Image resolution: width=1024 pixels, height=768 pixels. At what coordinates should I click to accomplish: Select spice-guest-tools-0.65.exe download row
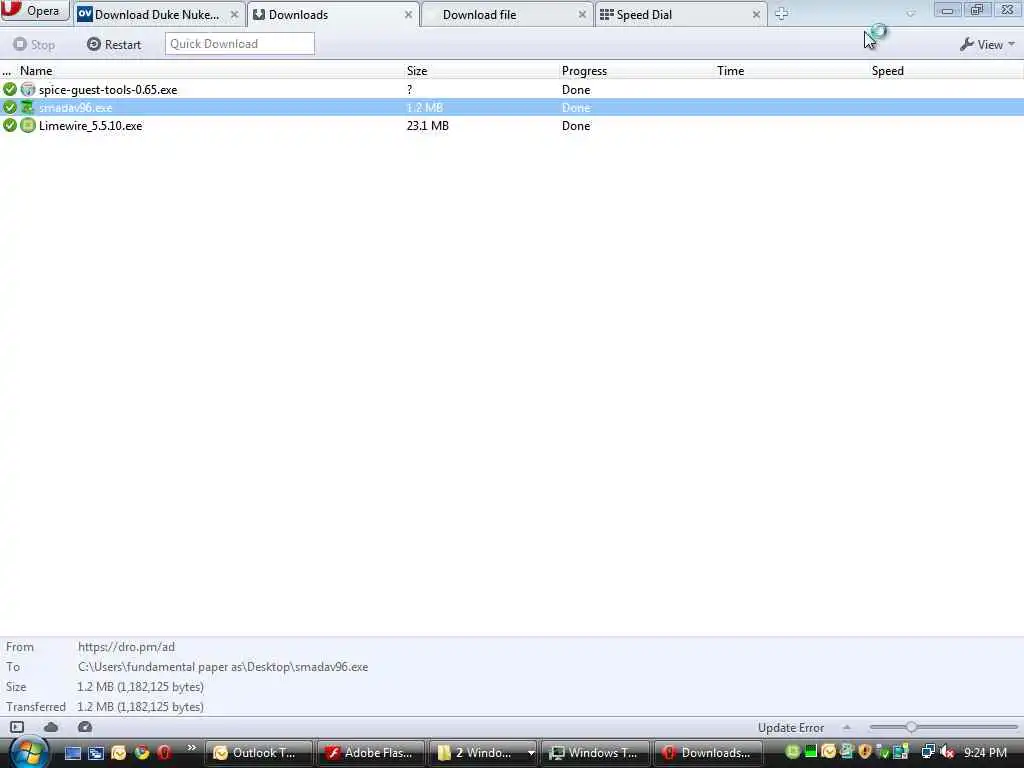pos(512,89)
